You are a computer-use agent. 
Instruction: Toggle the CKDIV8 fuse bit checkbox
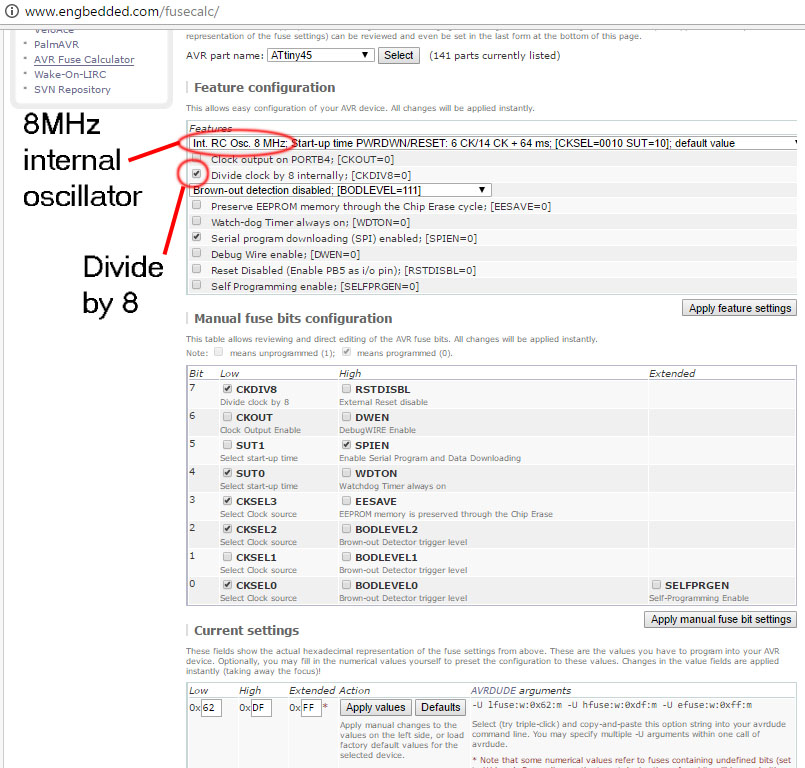click(227, 389)
